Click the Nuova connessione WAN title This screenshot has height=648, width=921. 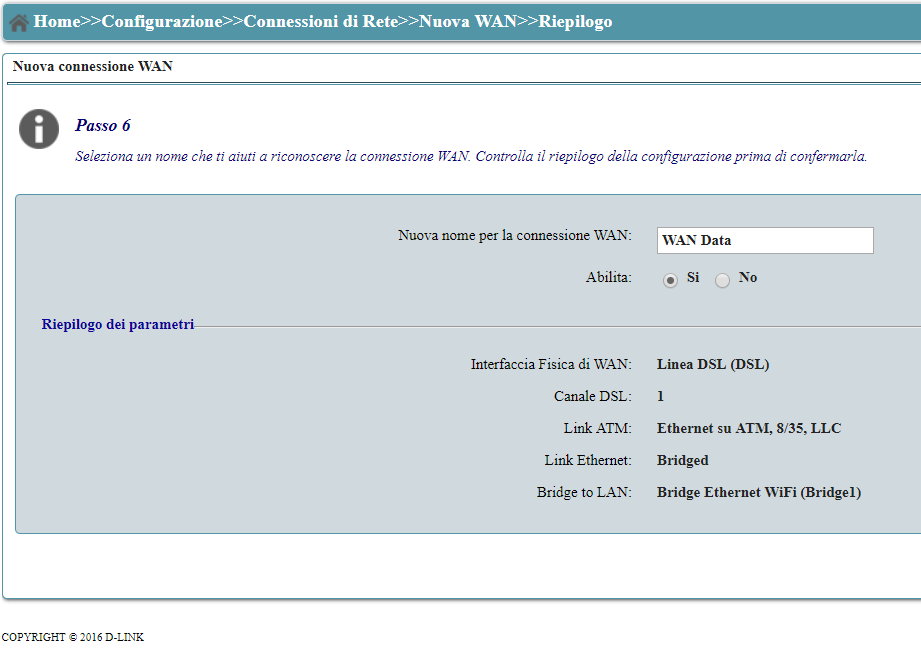coord(93,66)
